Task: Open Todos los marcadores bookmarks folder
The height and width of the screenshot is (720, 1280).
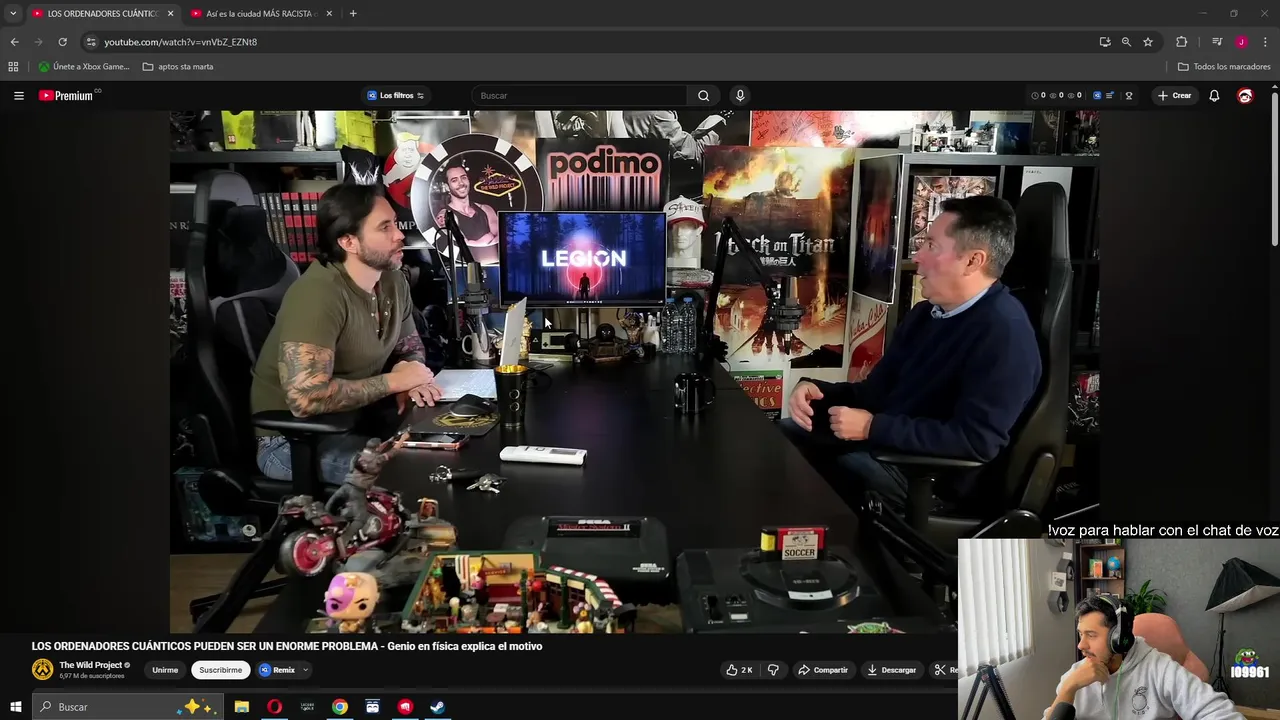Action: 1224,67
